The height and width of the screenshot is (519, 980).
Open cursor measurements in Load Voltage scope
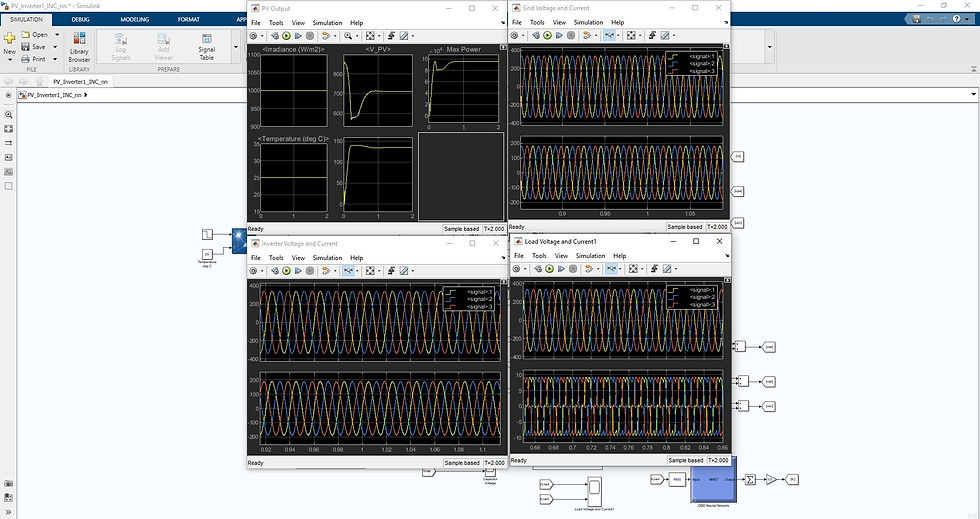[x=668, y=269]
